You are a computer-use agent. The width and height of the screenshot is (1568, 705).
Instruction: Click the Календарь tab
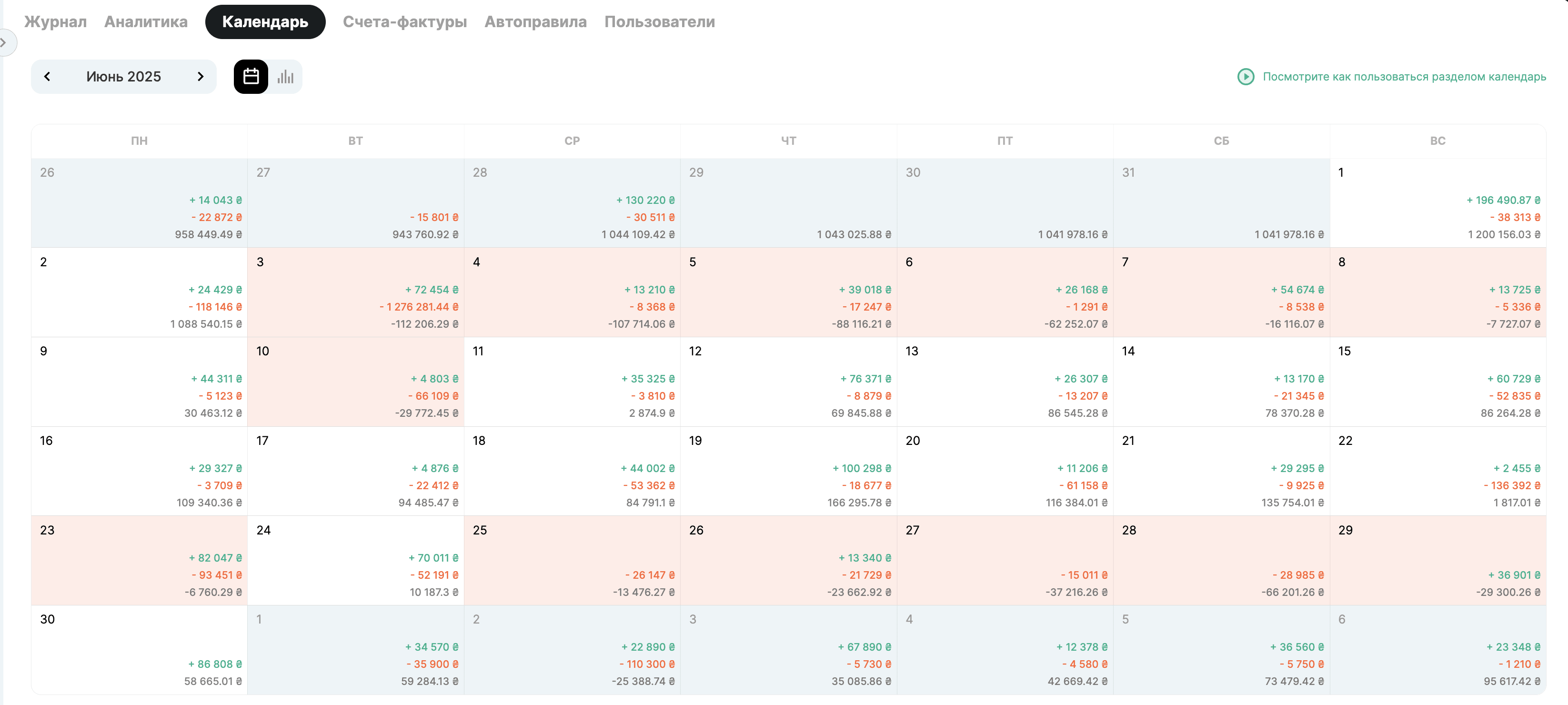265,22
